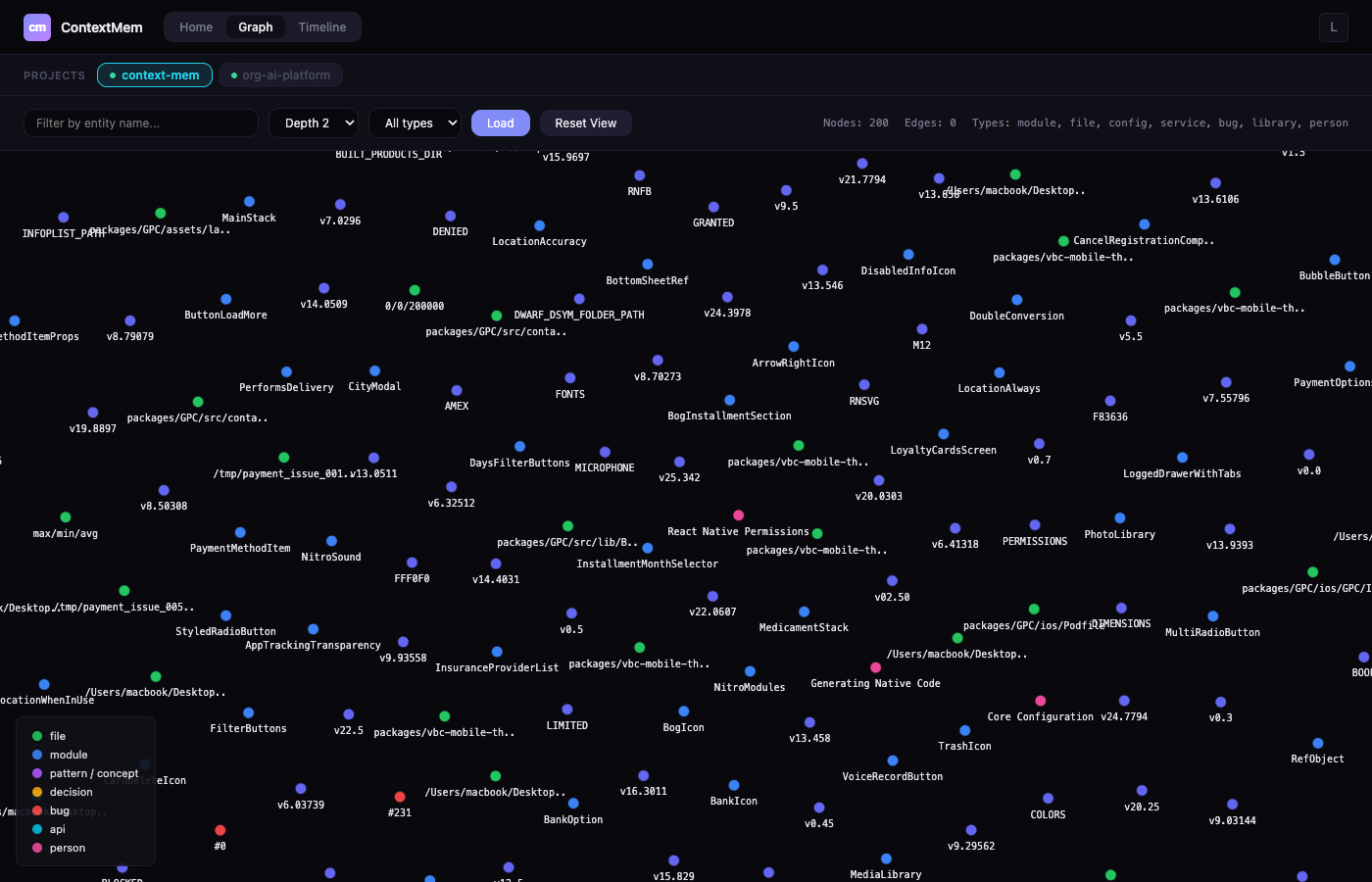Select the red #231 bug node

399,797
